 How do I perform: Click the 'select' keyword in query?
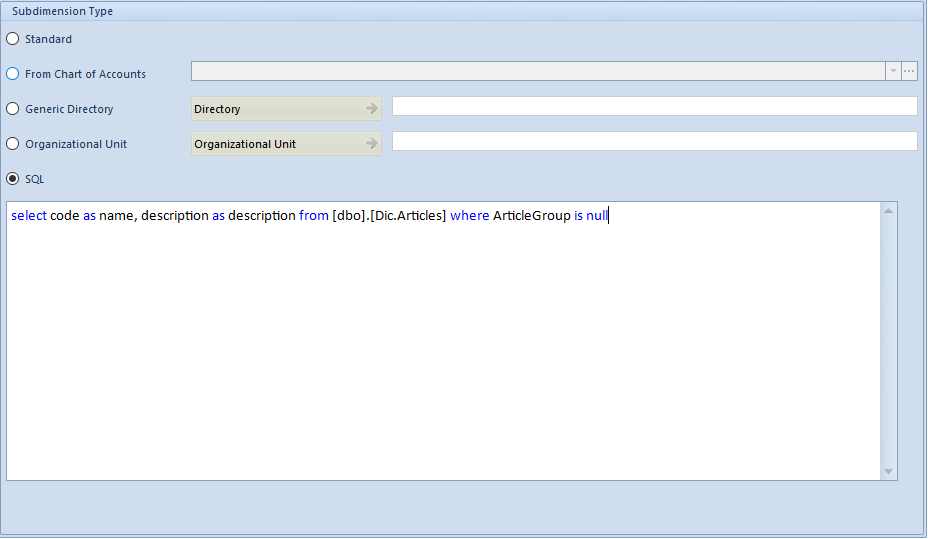[29, 215]
